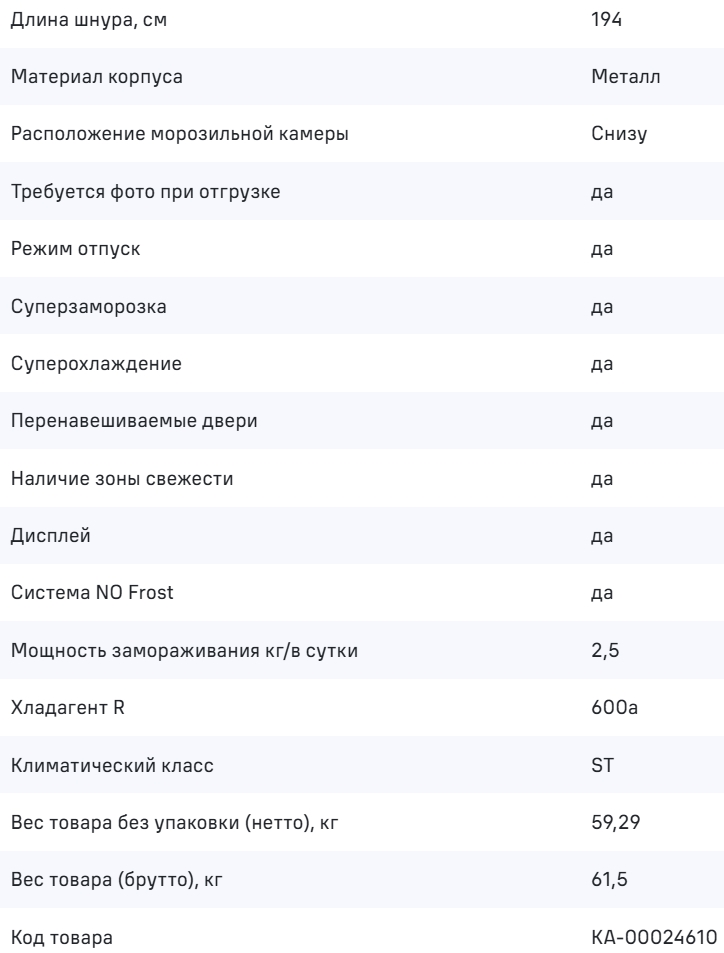Screen dimensions: 724x953
Task: Select the 'Снизу' value
Action: click(619, 134)
